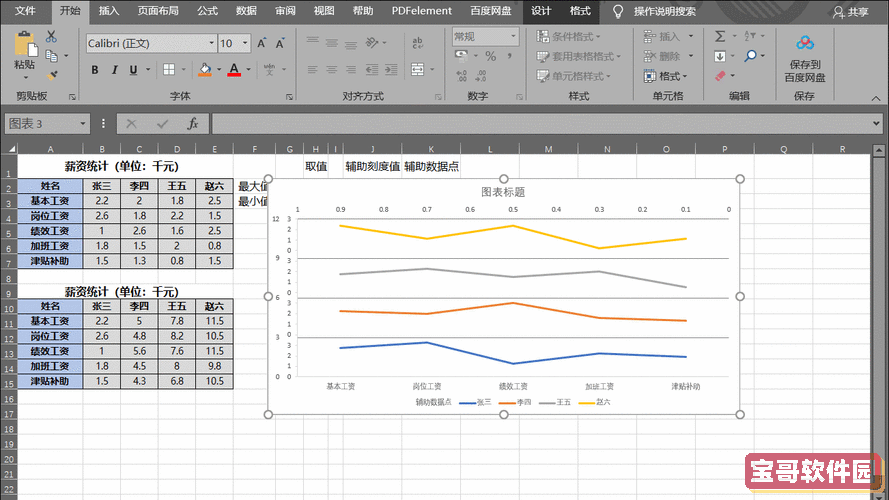Select the Format Painter brush
Screen dimensions: 889x500
pyautogui.click(x=52, y=75)
